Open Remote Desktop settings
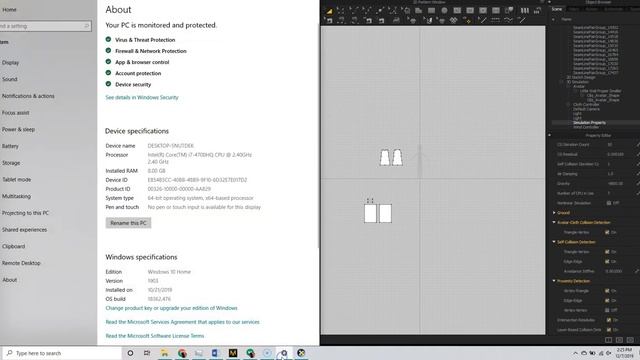Image resolution: width=640 pixels, height=360 pixels. [21, 263]
